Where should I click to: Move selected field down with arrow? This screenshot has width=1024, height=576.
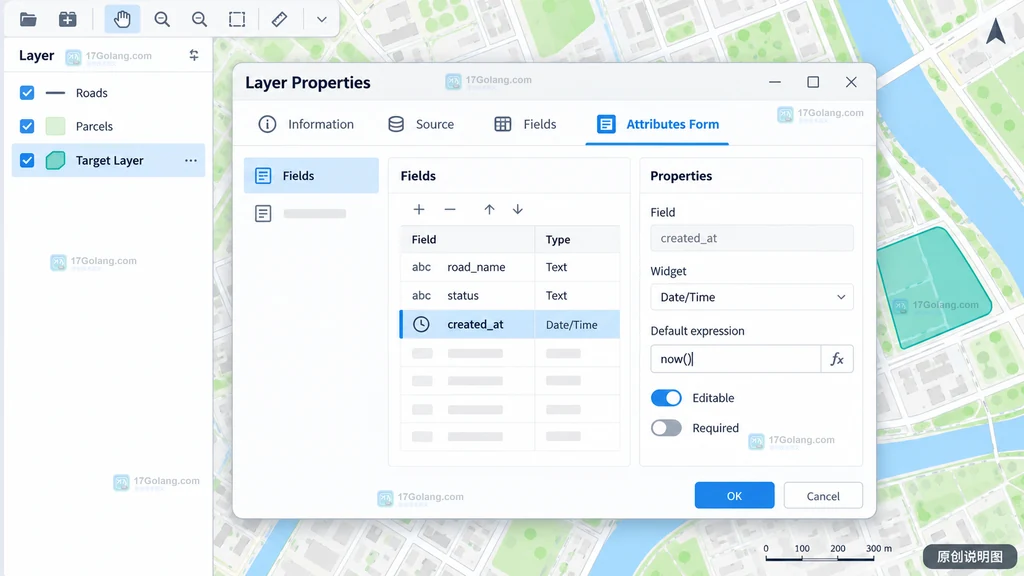tap(518, 209)
